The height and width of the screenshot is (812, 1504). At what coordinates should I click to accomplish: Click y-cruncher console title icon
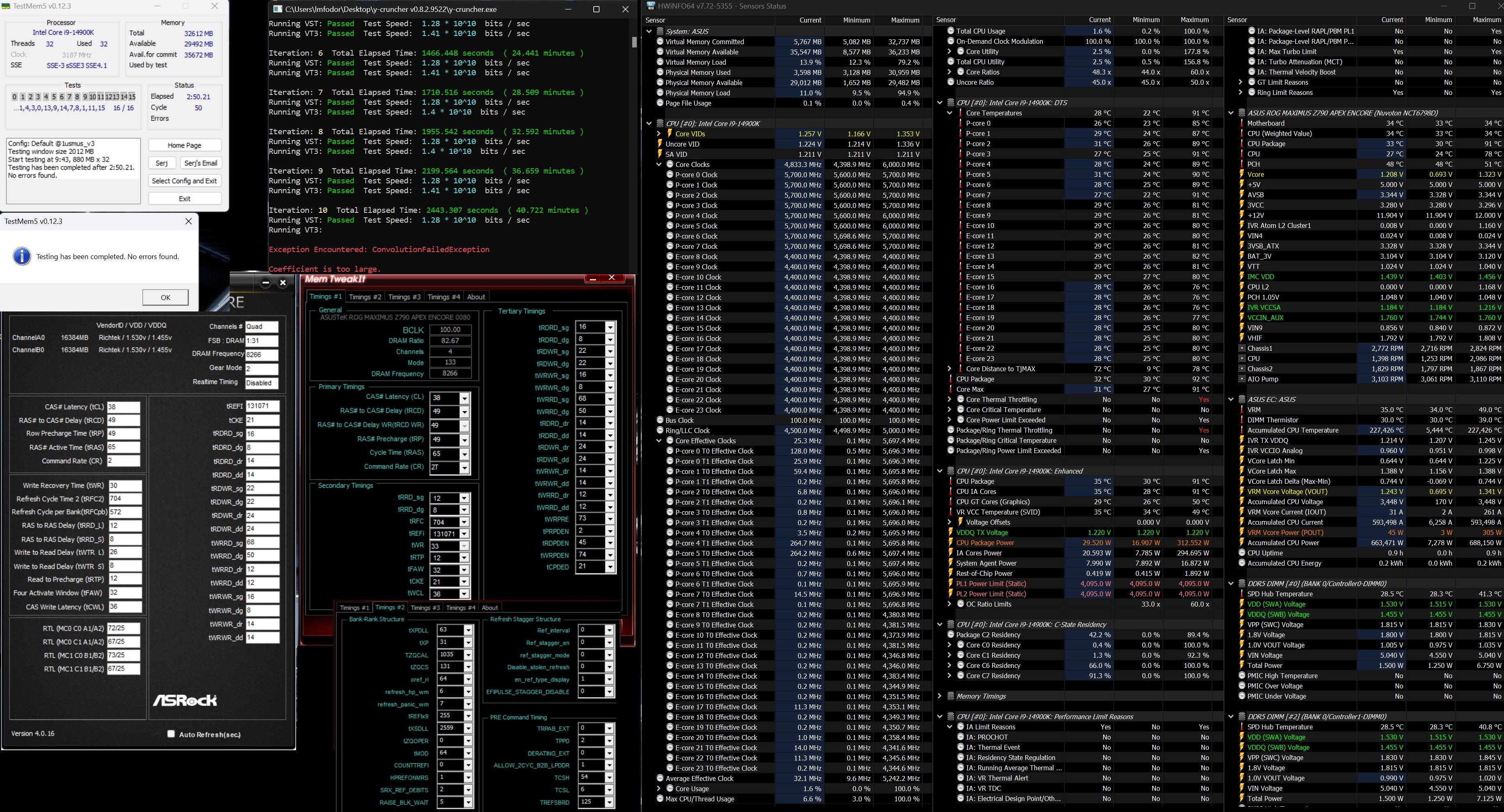tap(278, 9)
